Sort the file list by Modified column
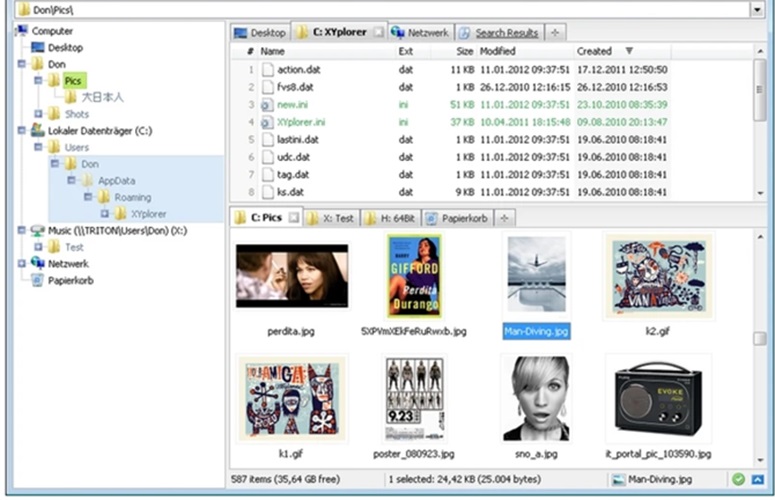This screenshot has height=500, width=775. [497, 51]
